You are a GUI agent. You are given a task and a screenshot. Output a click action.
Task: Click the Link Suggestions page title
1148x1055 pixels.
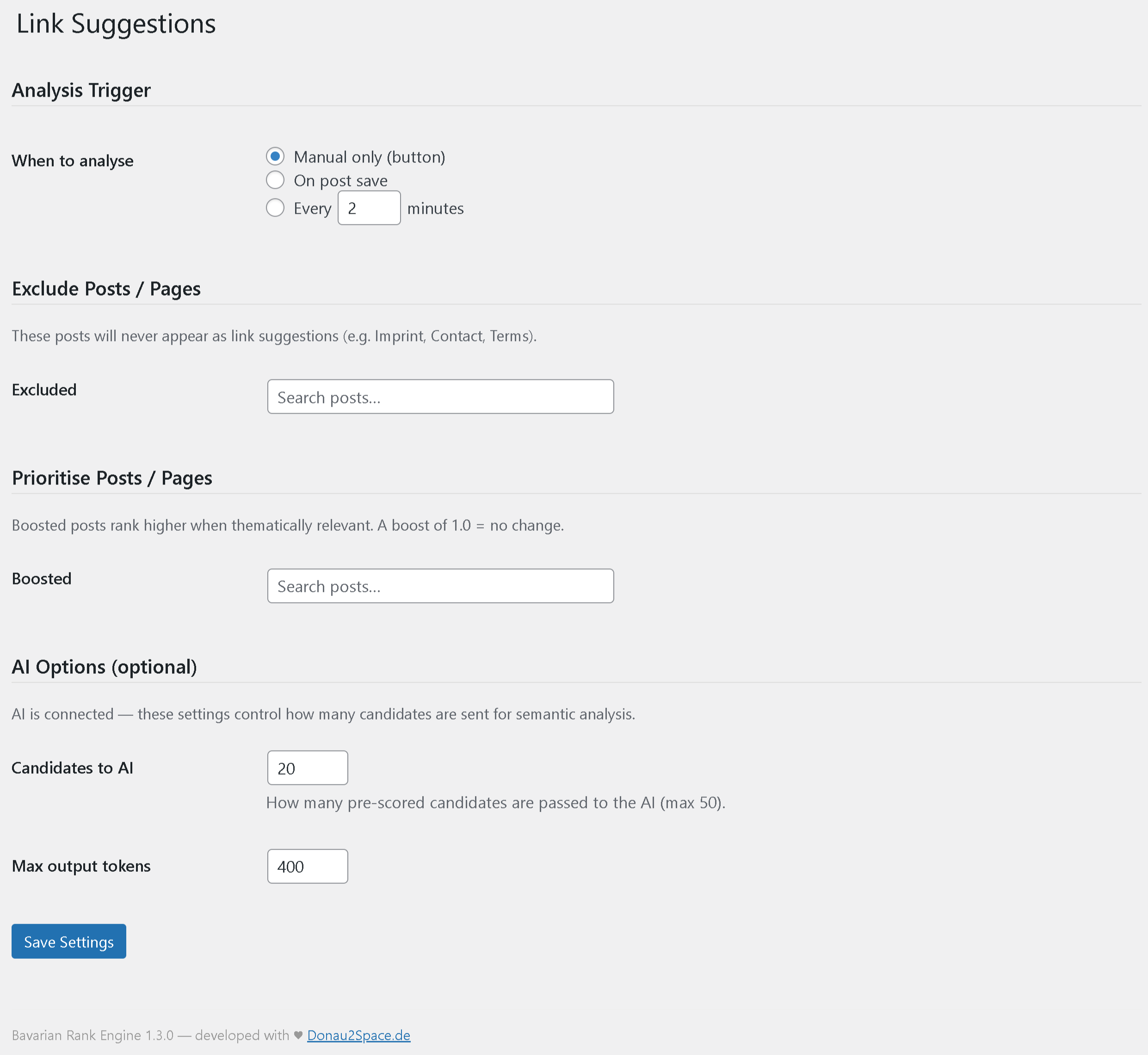[x=116, y=24]
